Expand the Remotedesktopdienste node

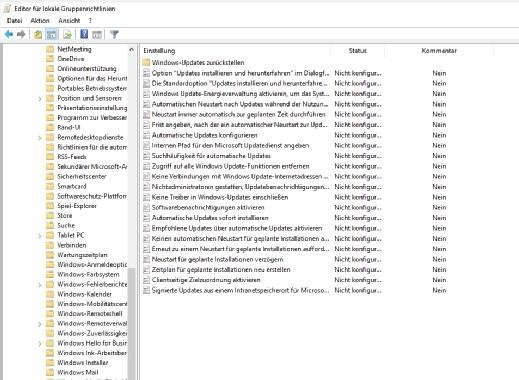click(x=40, y=138)
